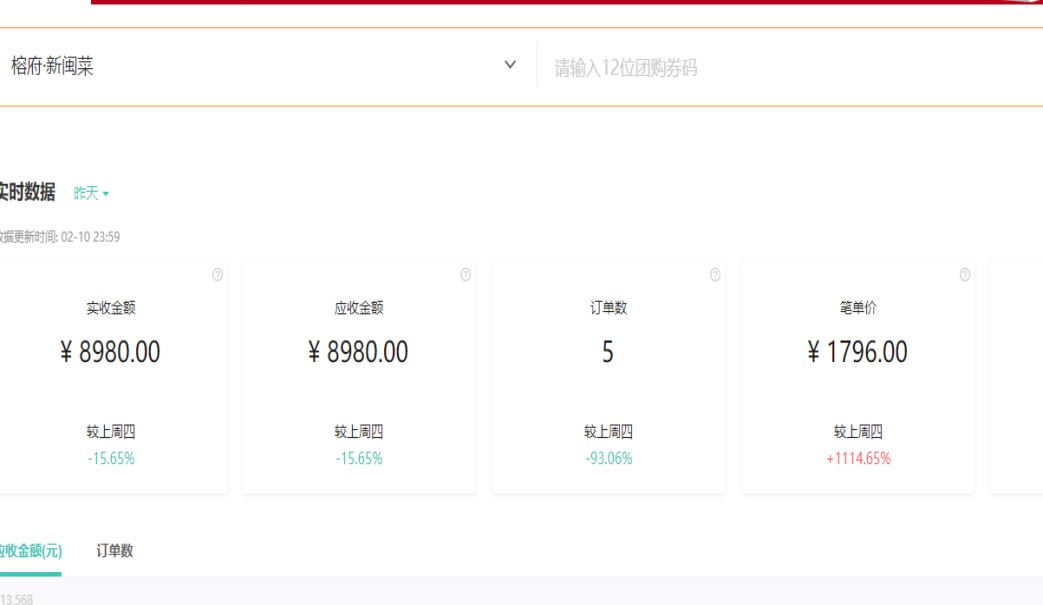Click the help icon on 应收金额 card
1043x605 pixels.
pos(465,275)
